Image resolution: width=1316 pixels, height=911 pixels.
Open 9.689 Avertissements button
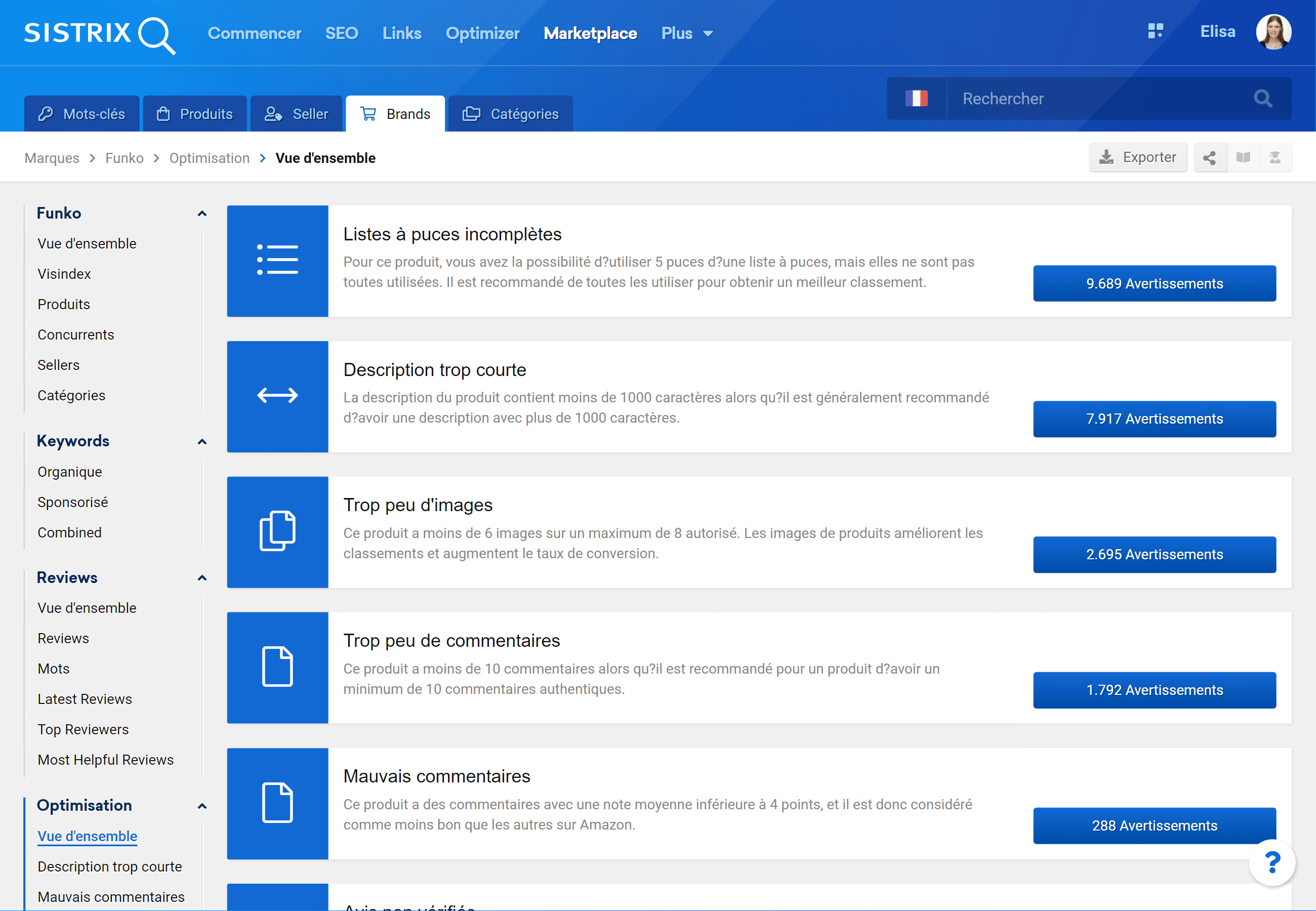[x=1155, y=284]
